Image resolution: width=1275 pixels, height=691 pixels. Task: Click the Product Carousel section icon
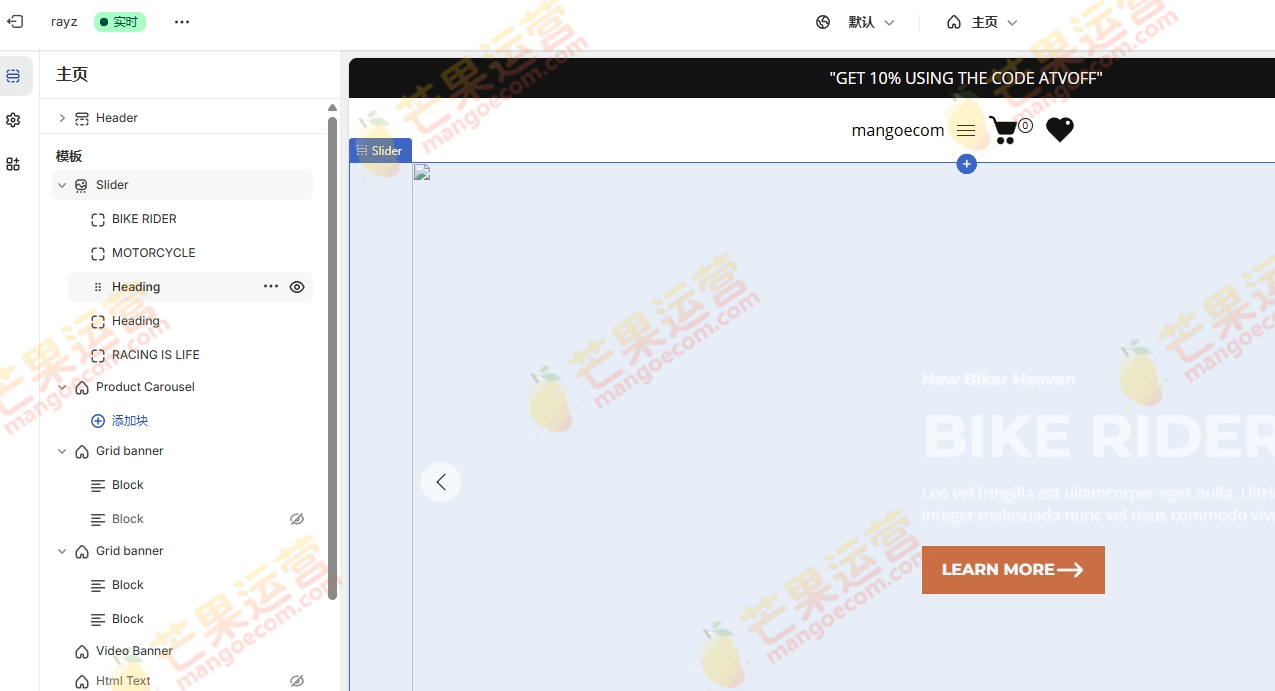pyautogui.click(x=82, y=387)
